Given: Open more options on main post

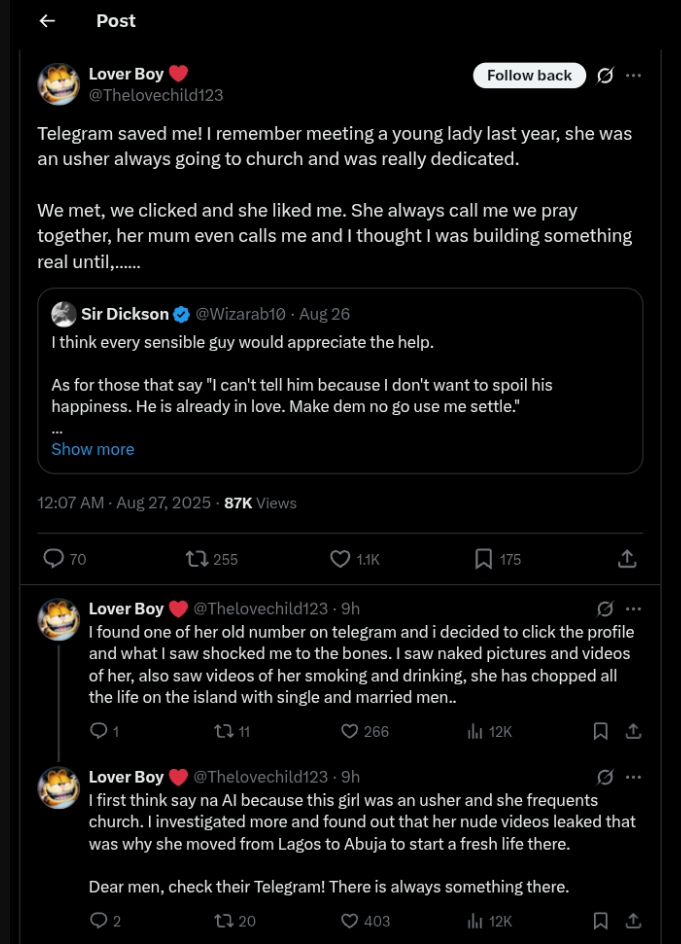Looking at the screenshot, I should coord(633,76).
